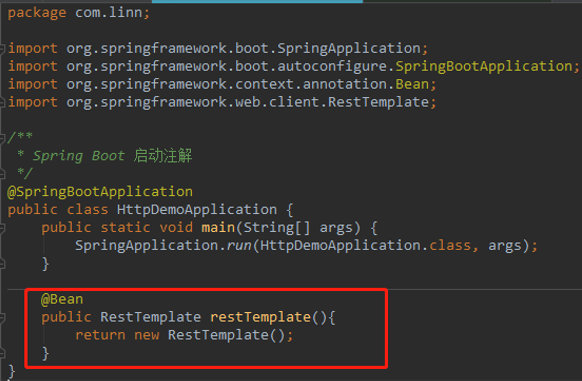Image resolution: width=582 pixels, height=381 pixels.
Task: Click the 'Spring Boot 启动注解' comment text
Action: point(112,156)
